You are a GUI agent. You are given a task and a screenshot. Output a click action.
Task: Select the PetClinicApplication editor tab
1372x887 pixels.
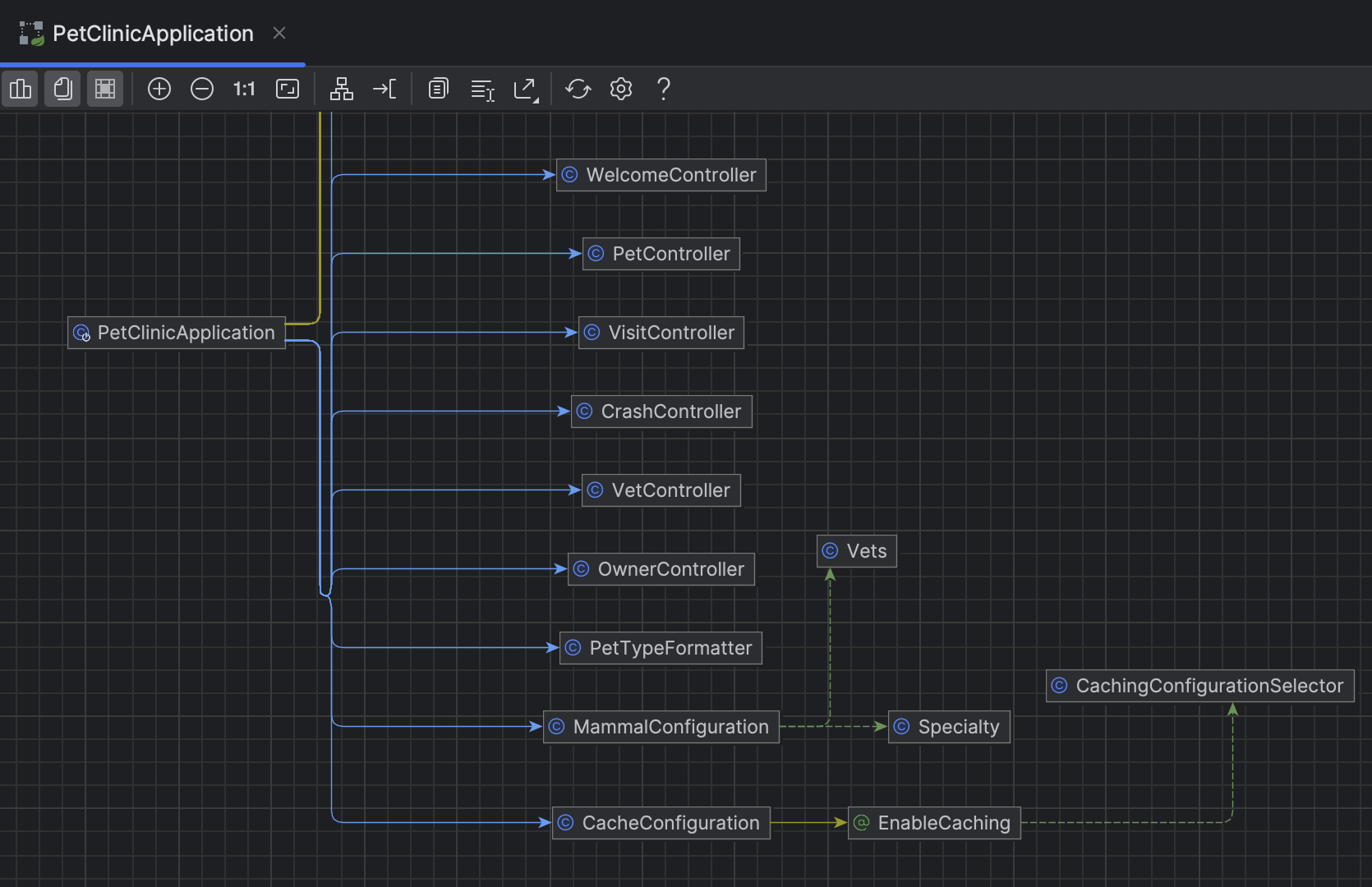point(152,34)
